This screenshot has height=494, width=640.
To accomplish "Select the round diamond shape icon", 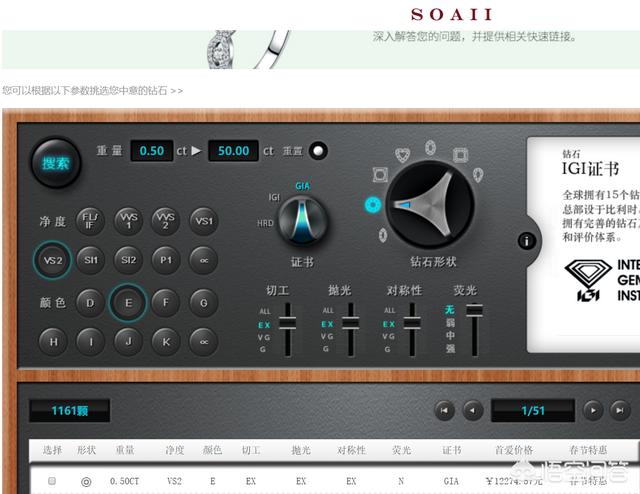I will pos(374,205).
